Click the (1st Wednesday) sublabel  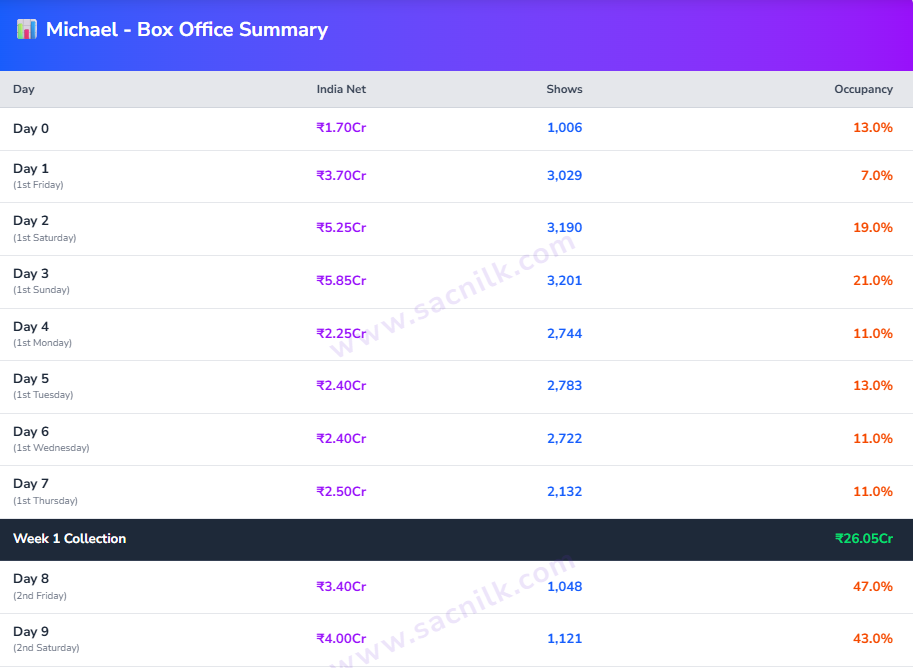[x=51, y=447]
